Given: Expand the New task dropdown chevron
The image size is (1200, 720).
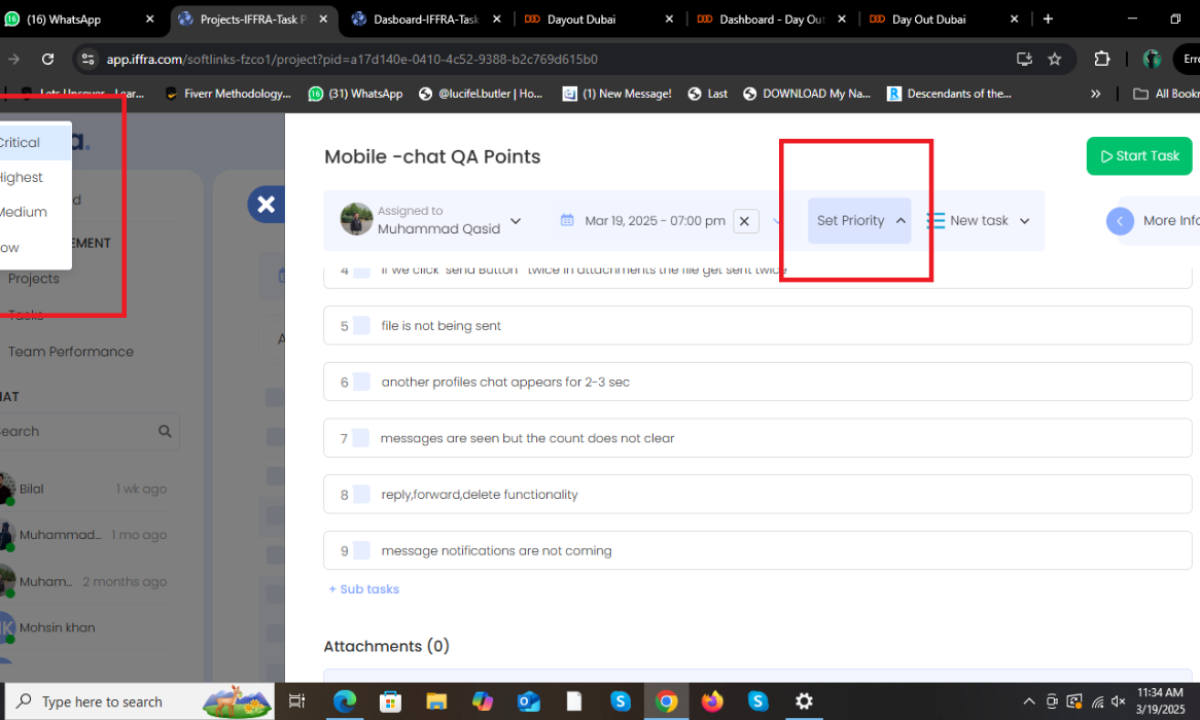Looking at the screenshot, I should (x=1024, y=221).
